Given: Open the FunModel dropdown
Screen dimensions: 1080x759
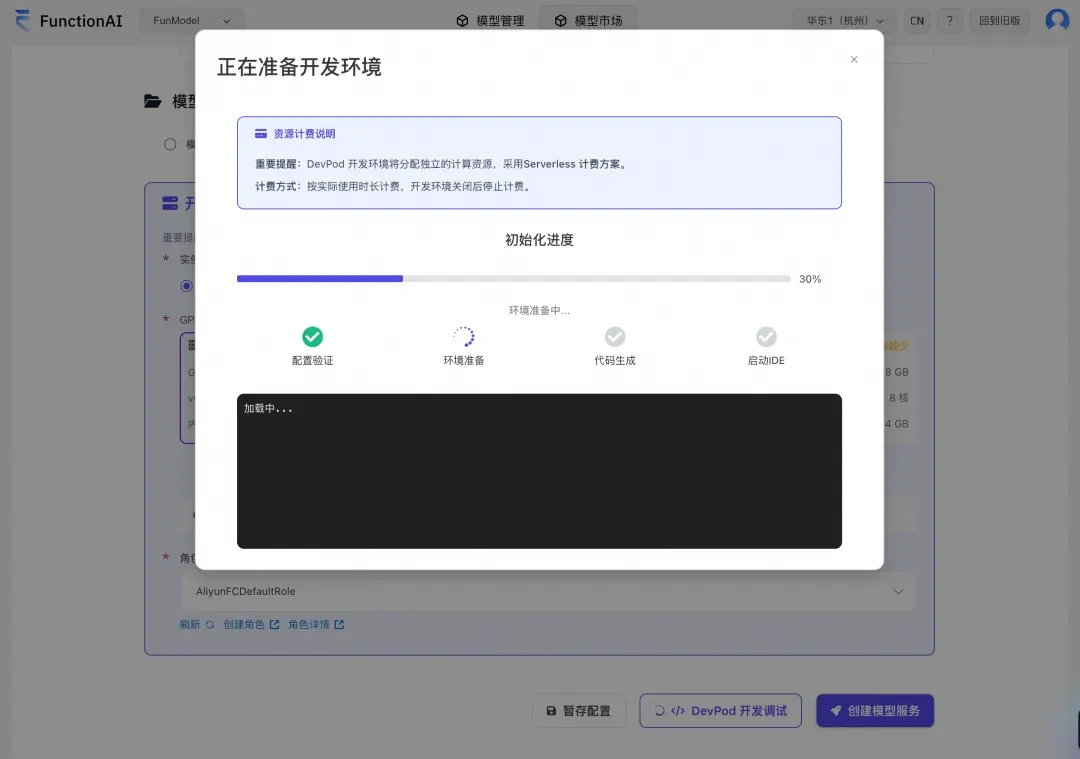Looking at the screenshot, I should [x=190, y=19].
